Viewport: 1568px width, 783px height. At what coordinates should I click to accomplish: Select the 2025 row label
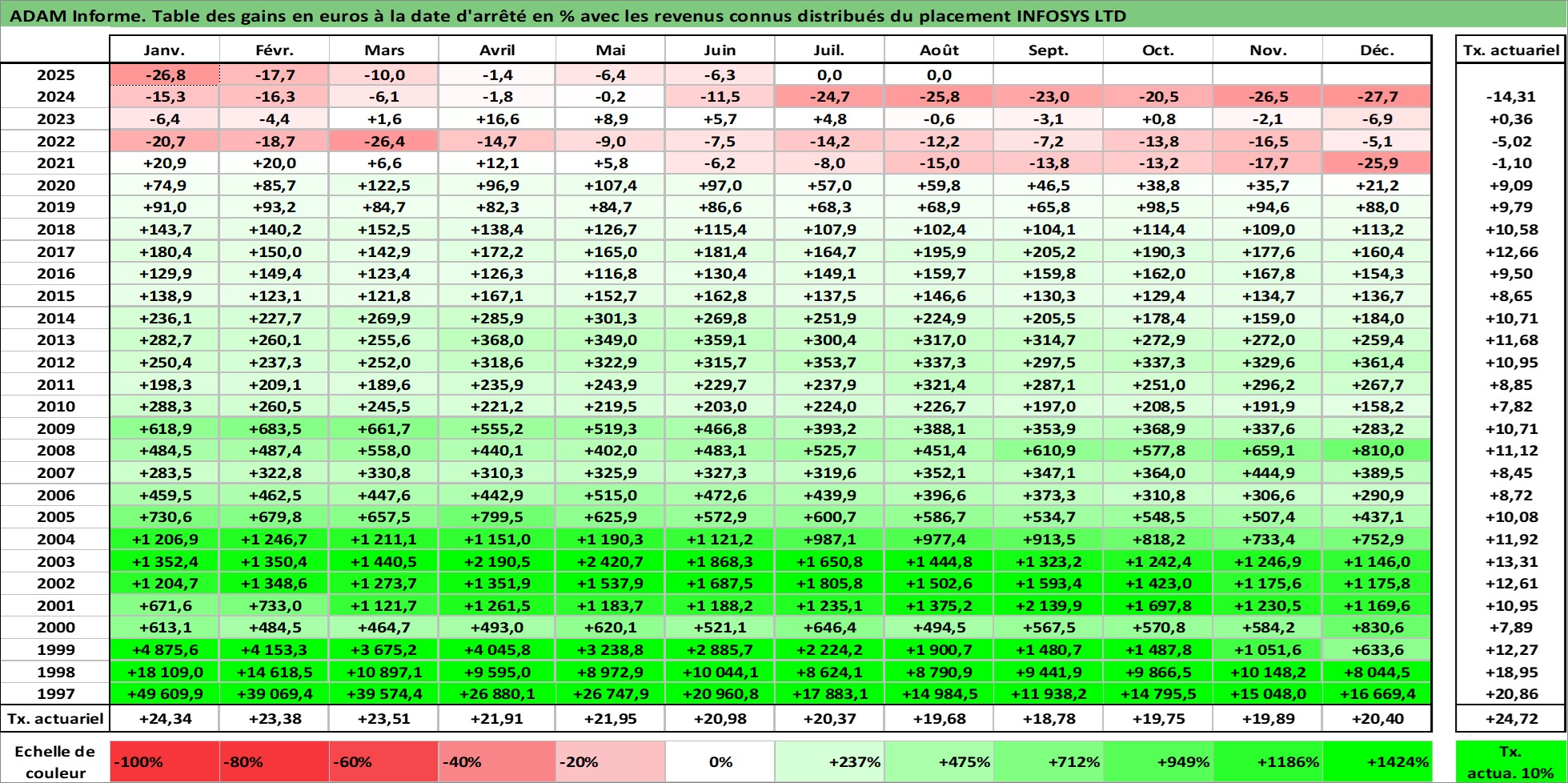click(55, 74)
